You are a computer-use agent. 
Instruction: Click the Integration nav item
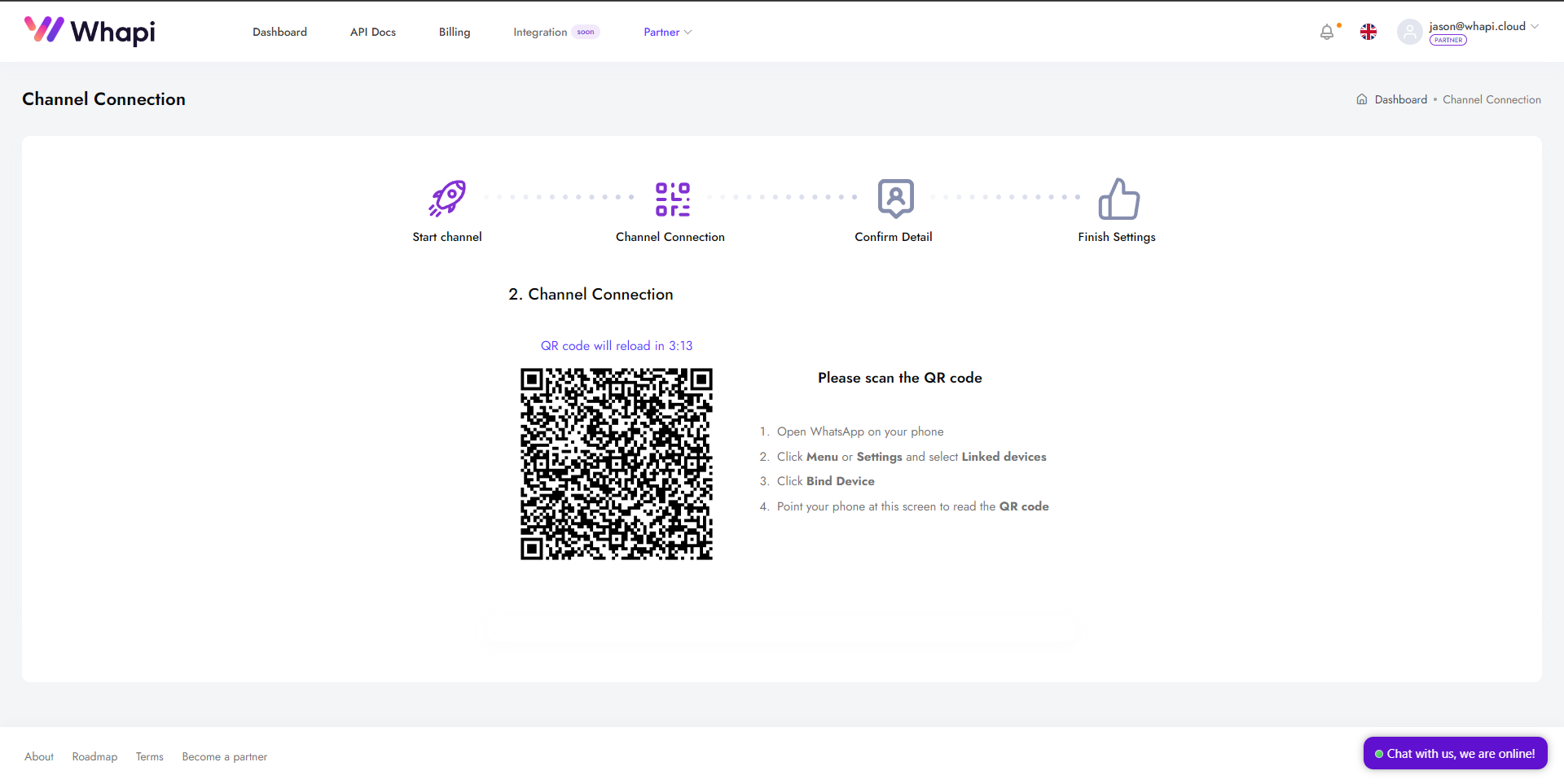tap(540, 32)
